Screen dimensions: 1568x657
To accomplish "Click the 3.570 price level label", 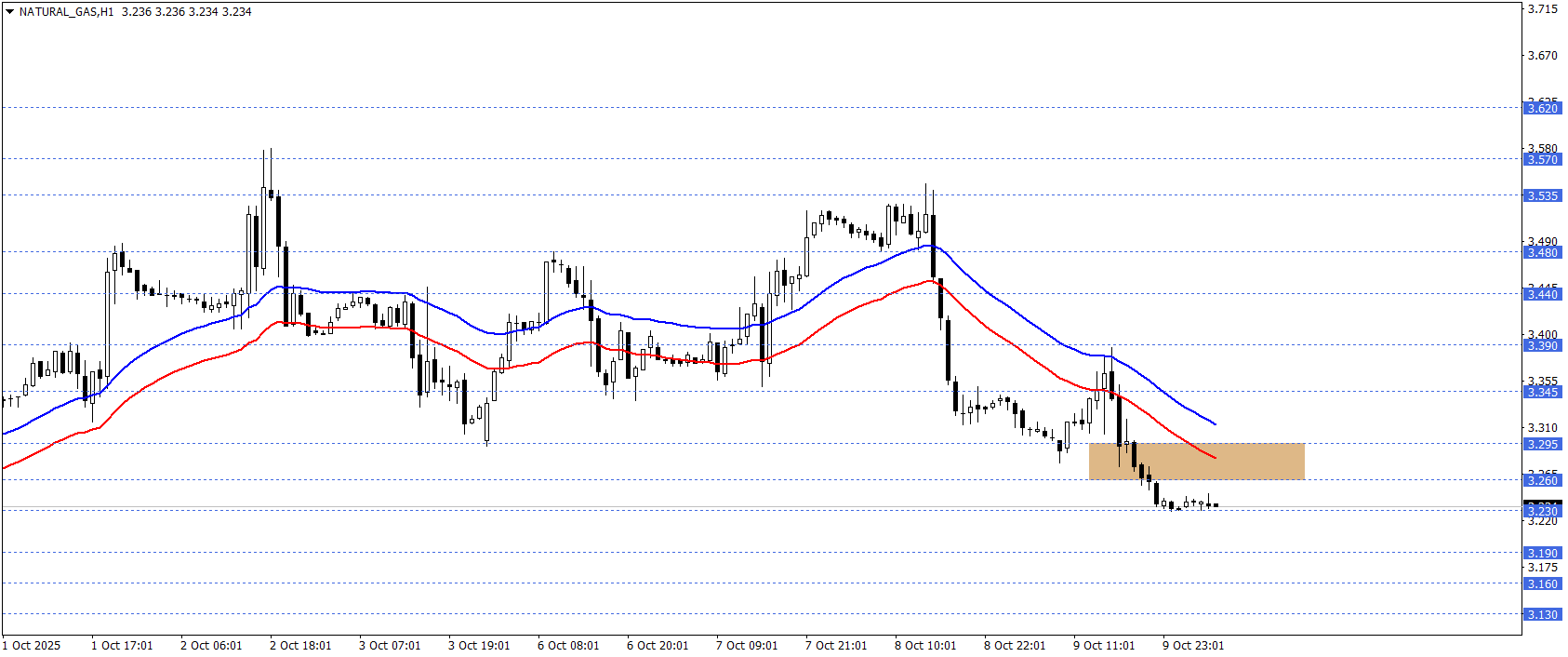I will 1542,160.
